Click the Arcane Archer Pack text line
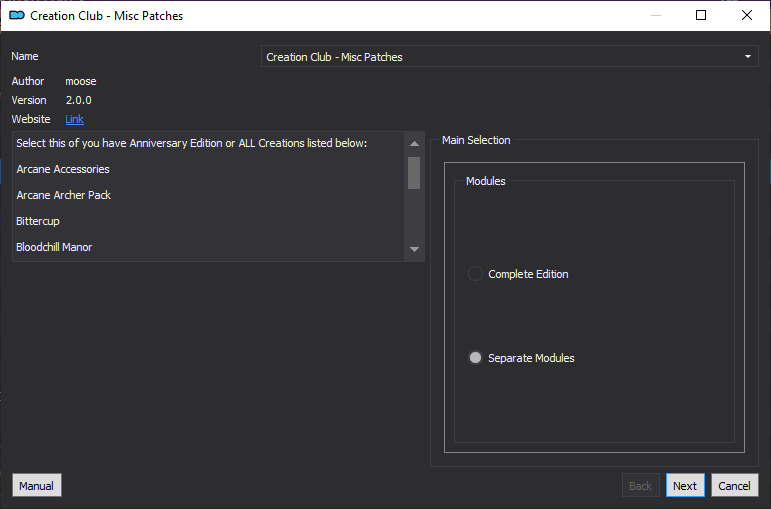 tap(63, 195)
